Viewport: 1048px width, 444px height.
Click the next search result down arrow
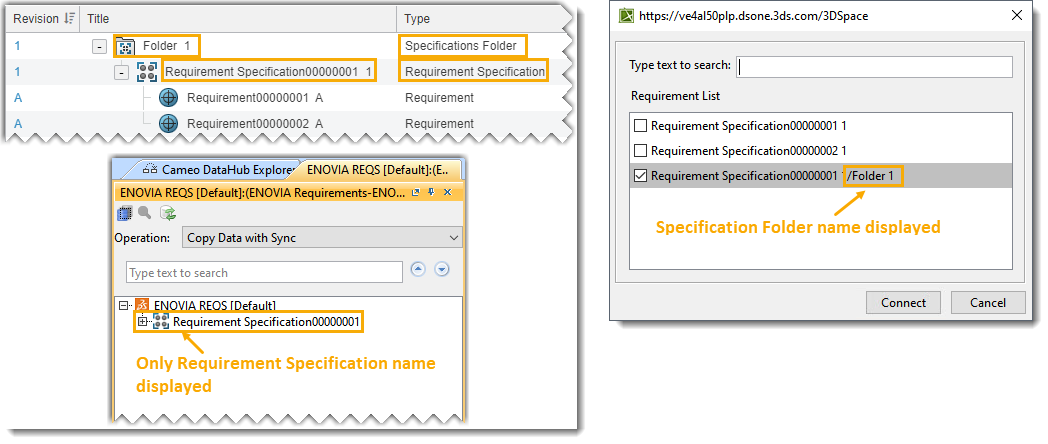(x=442, y=269)
